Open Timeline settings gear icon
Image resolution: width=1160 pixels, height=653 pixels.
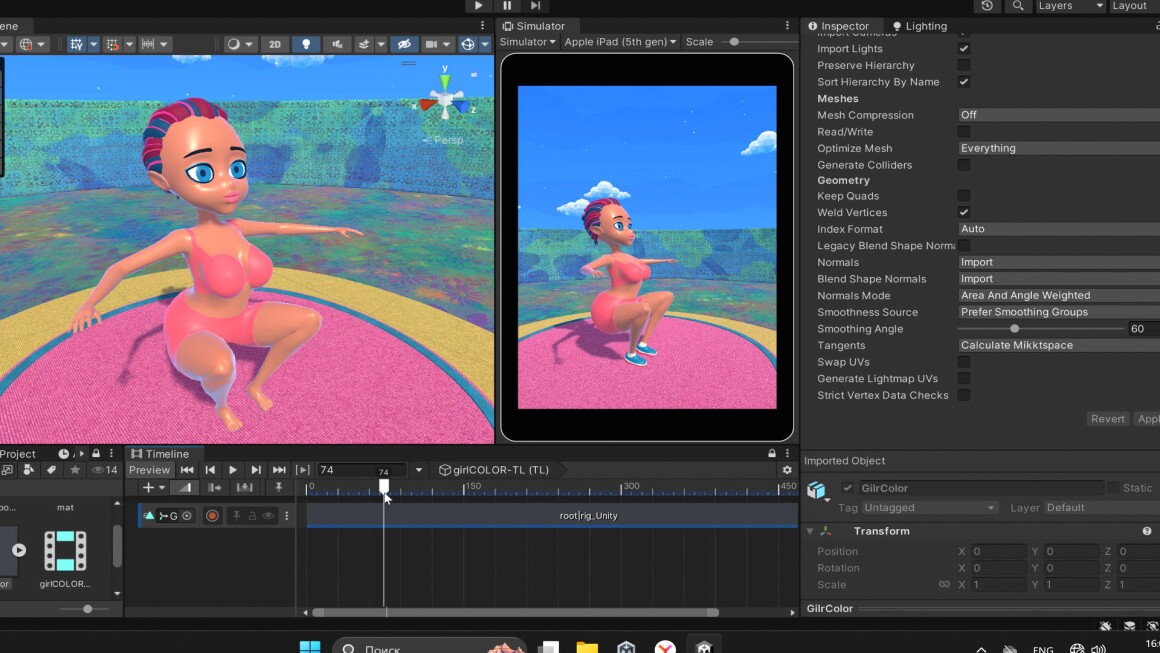pos(787,470)
